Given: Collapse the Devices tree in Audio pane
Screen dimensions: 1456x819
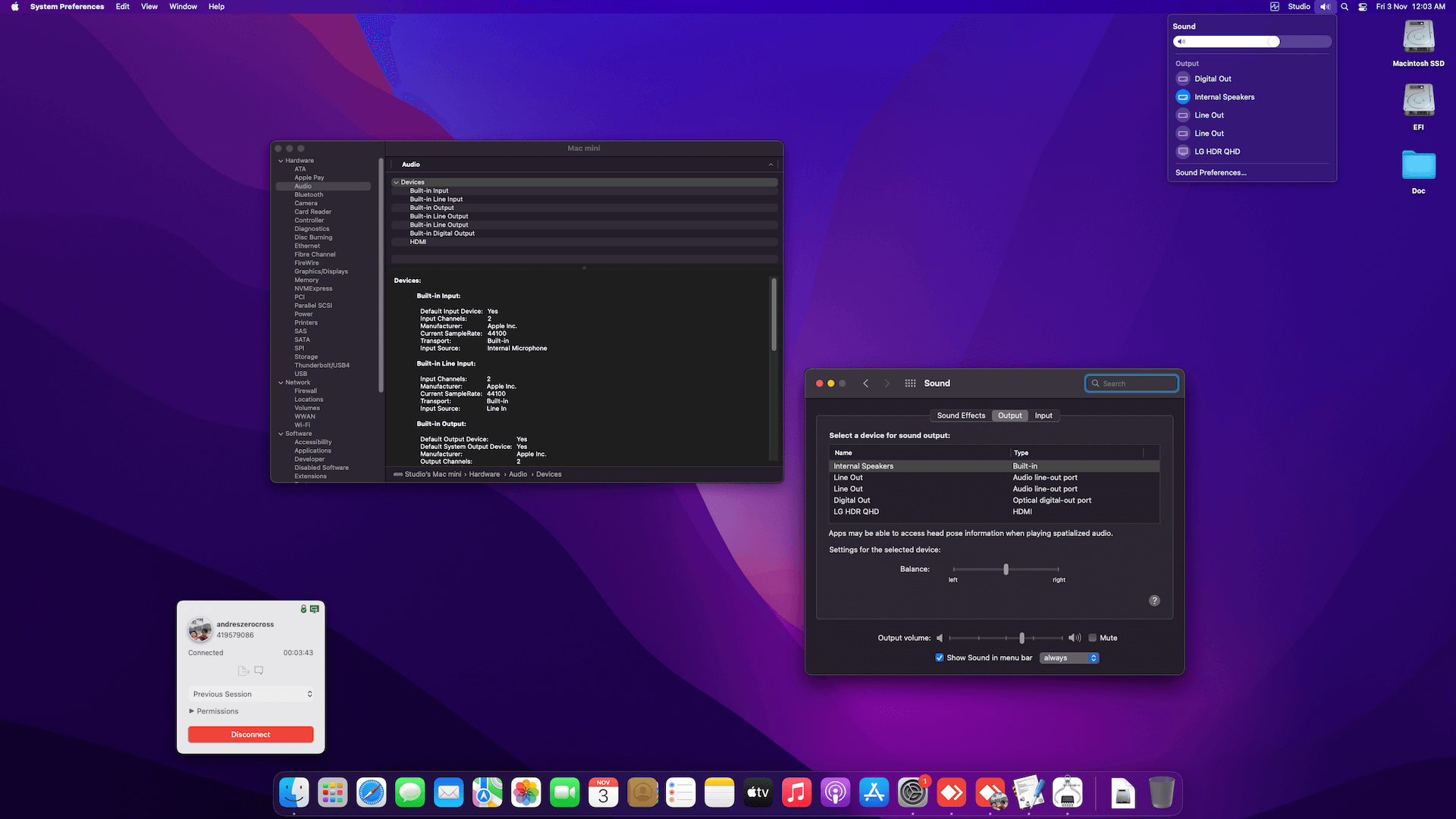Looking at the screenshot, I should point(396,182).
